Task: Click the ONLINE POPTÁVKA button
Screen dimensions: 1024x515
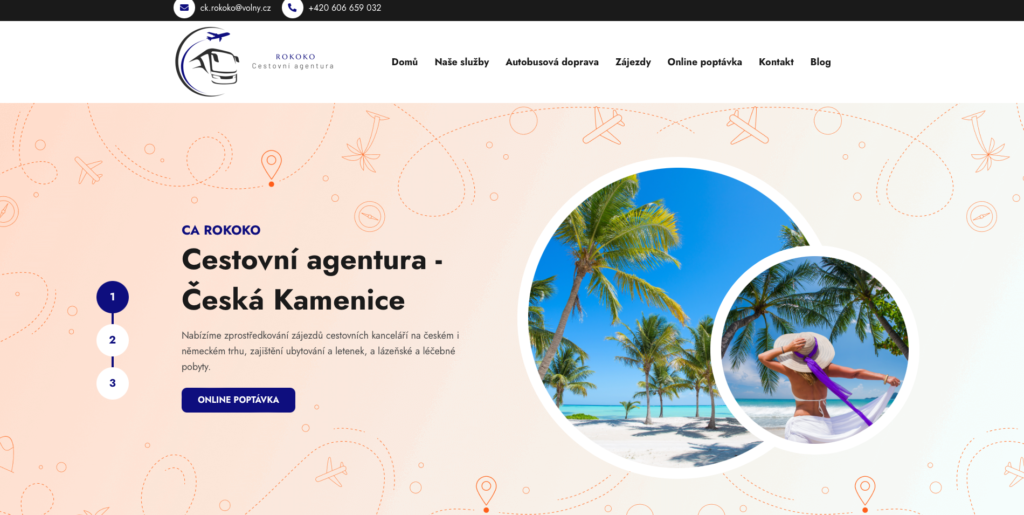Action: coord(238,400)
